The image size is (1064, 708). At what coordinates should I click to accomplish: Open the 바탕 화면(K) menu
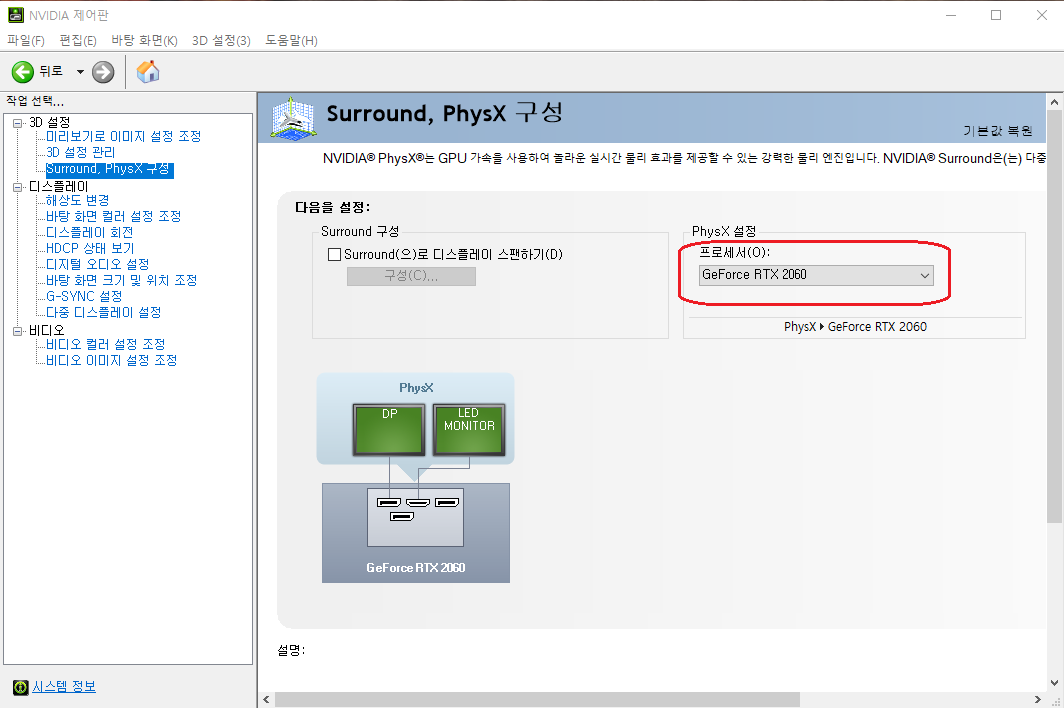tap(144, 41)
